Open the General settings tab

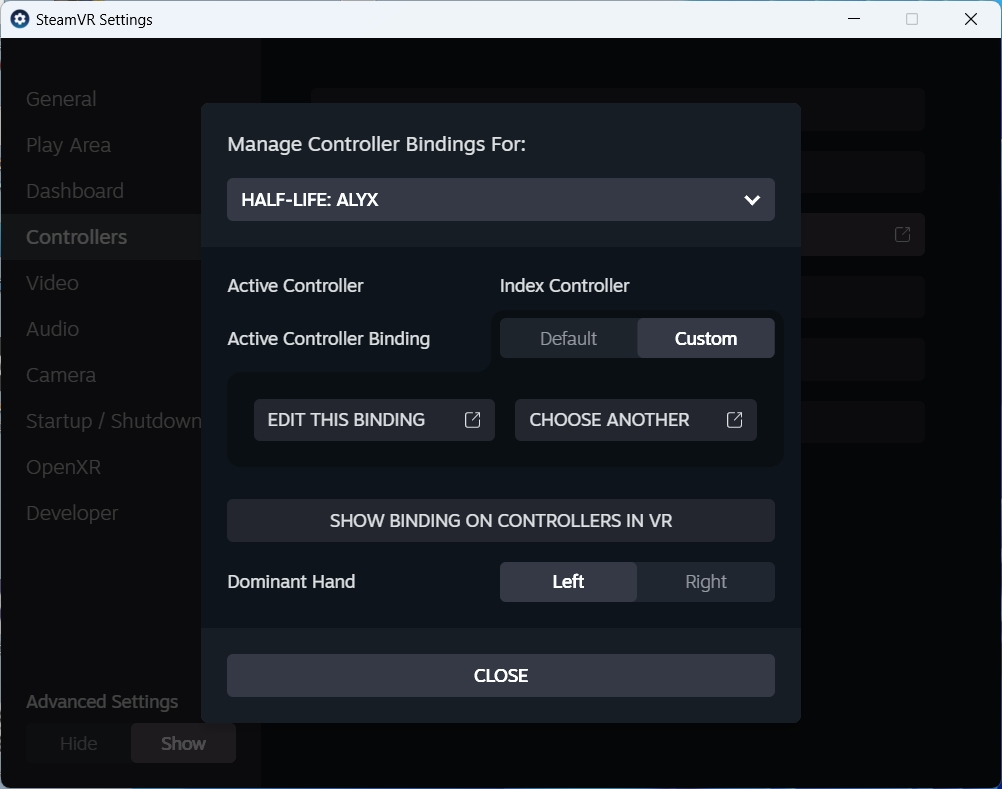click(x=61, y=99)
